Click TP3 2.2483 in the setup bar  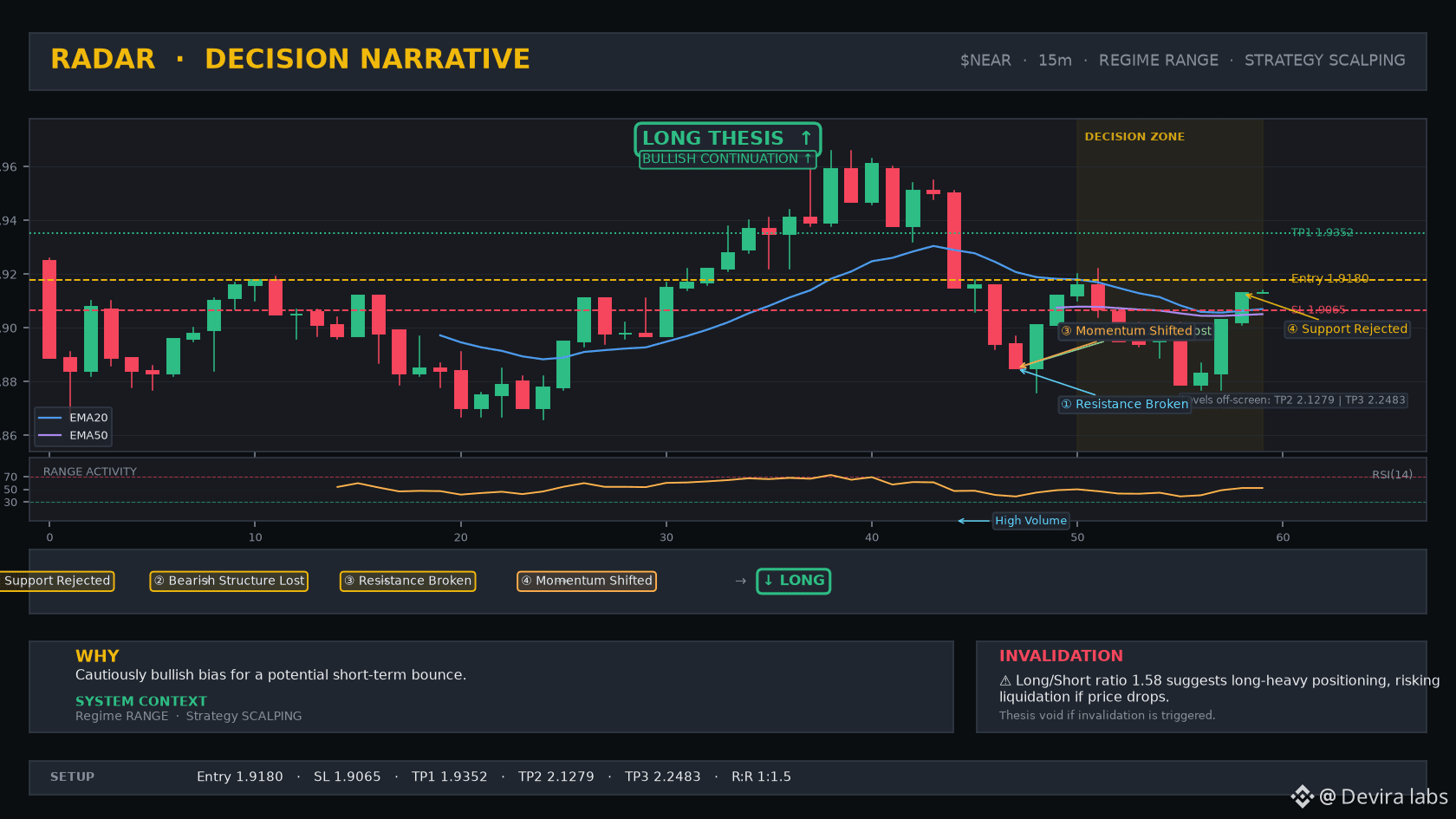[663, 777]
